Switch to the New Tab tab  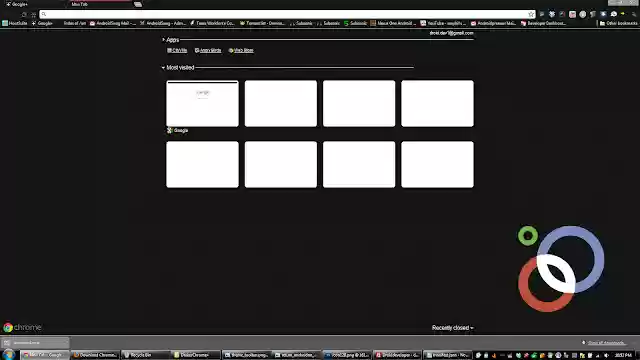[100, 4]
